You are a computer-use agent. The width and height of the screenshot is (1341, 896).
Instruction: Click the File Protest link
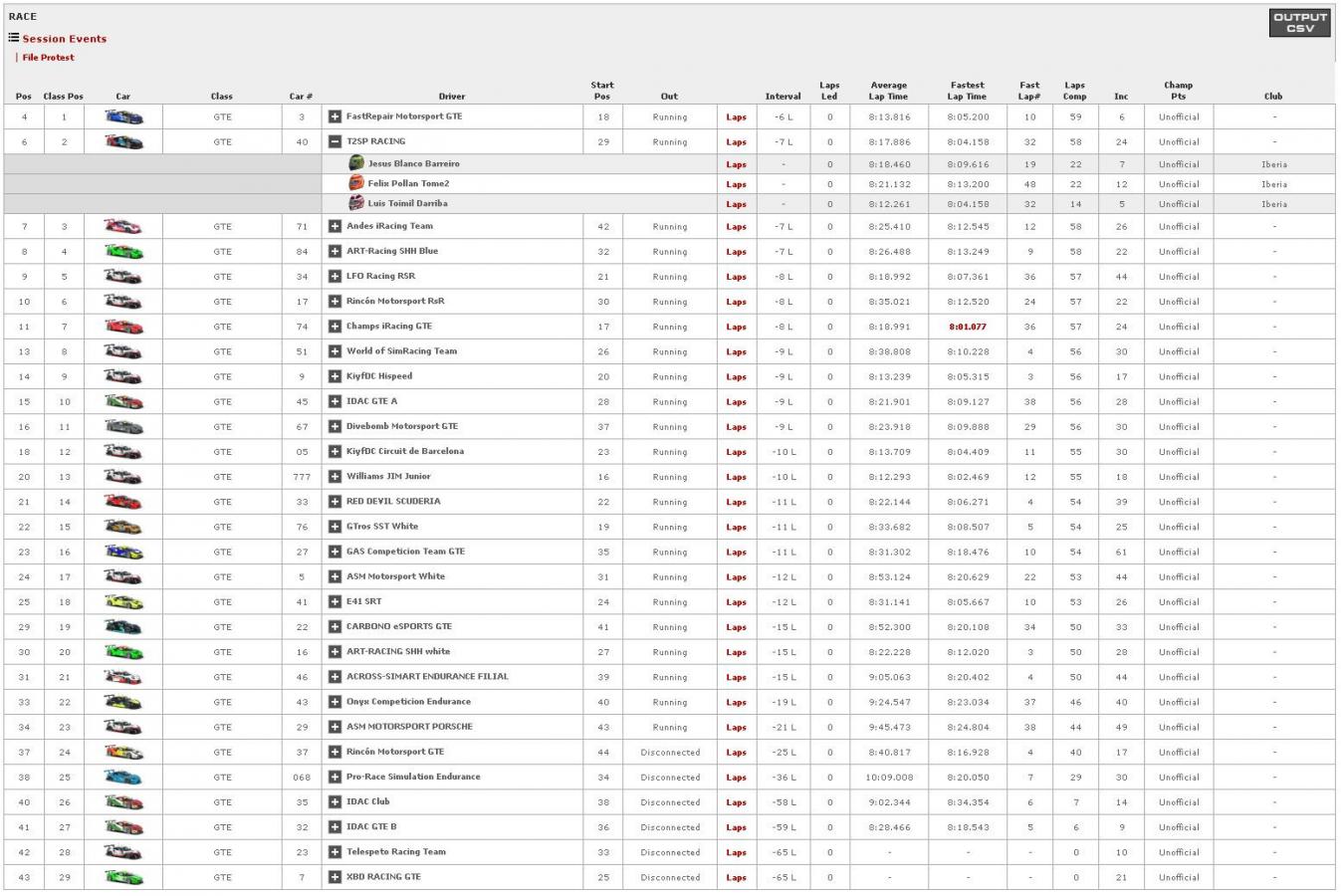pyautogui.click(x=48, y=58)
